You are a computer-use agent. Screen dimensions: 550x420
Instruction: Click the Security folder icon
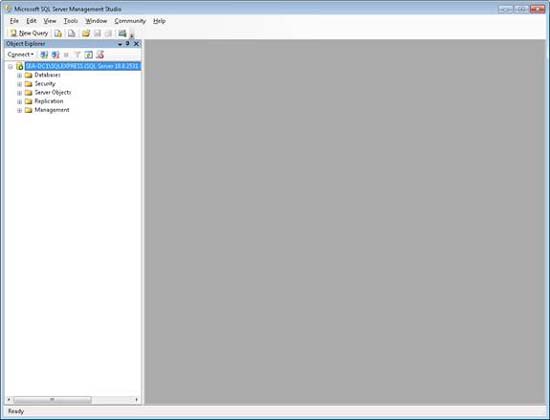28,84
